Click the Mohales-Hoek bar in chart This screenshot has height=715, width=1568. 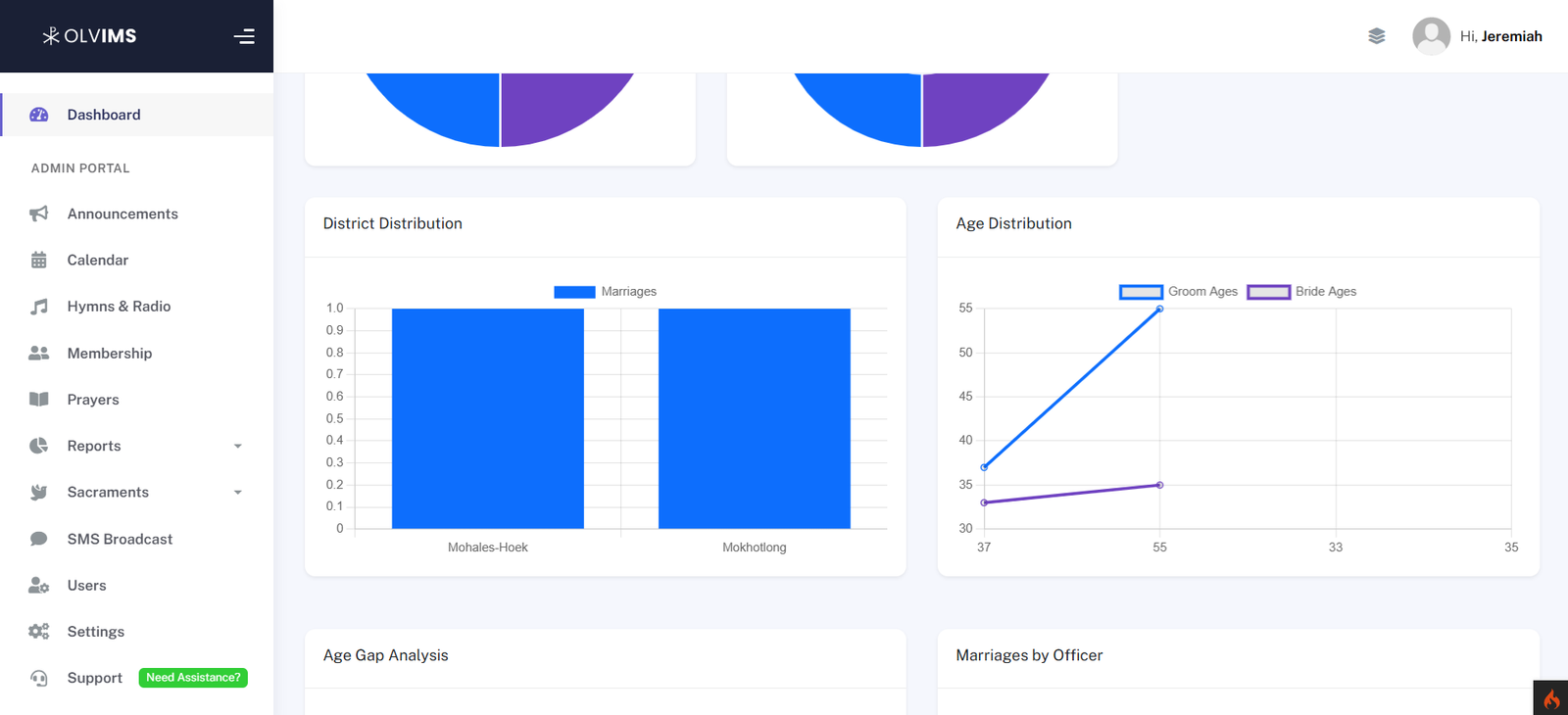[x=487, y=418]
